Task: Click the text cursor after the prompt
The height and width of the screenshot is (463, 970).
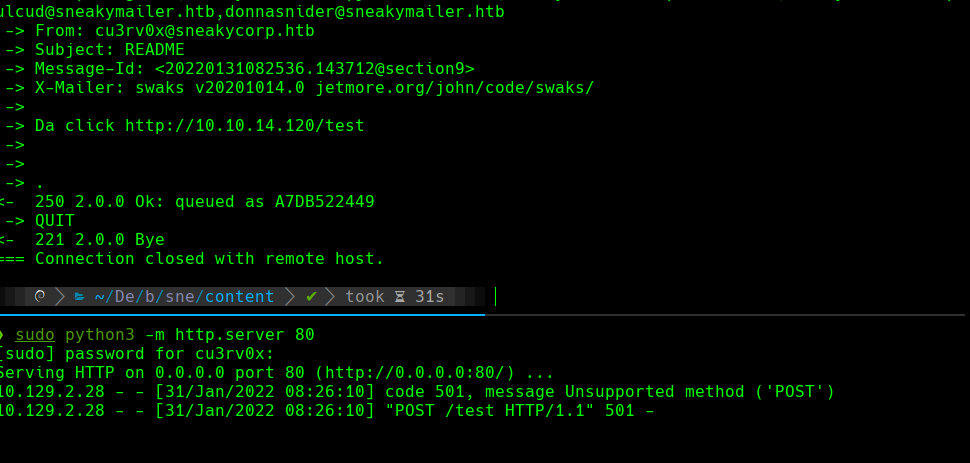Action: 496,297
